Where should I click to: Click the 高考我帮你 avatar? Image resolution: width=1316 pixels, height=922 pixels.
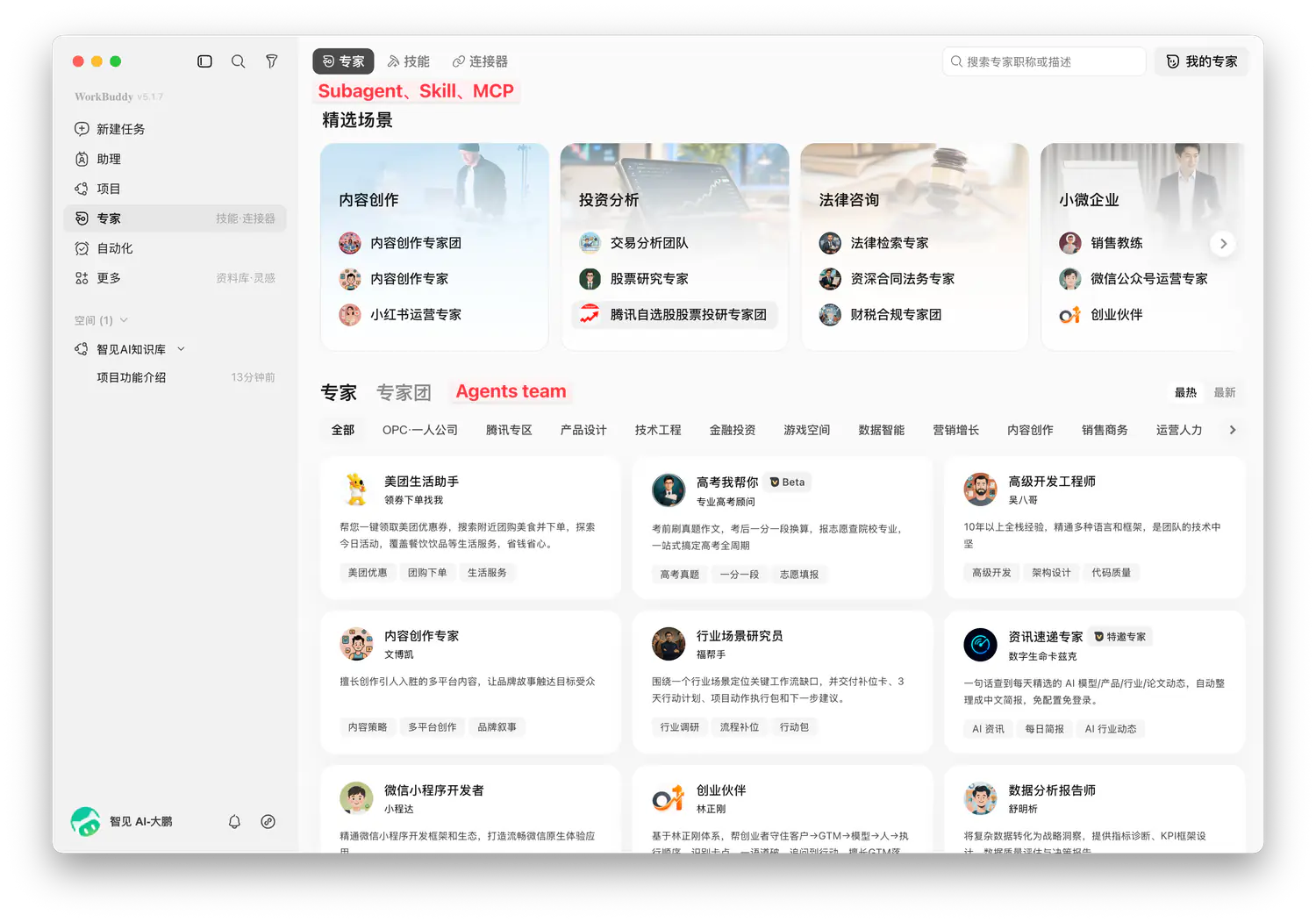(669, 490)
